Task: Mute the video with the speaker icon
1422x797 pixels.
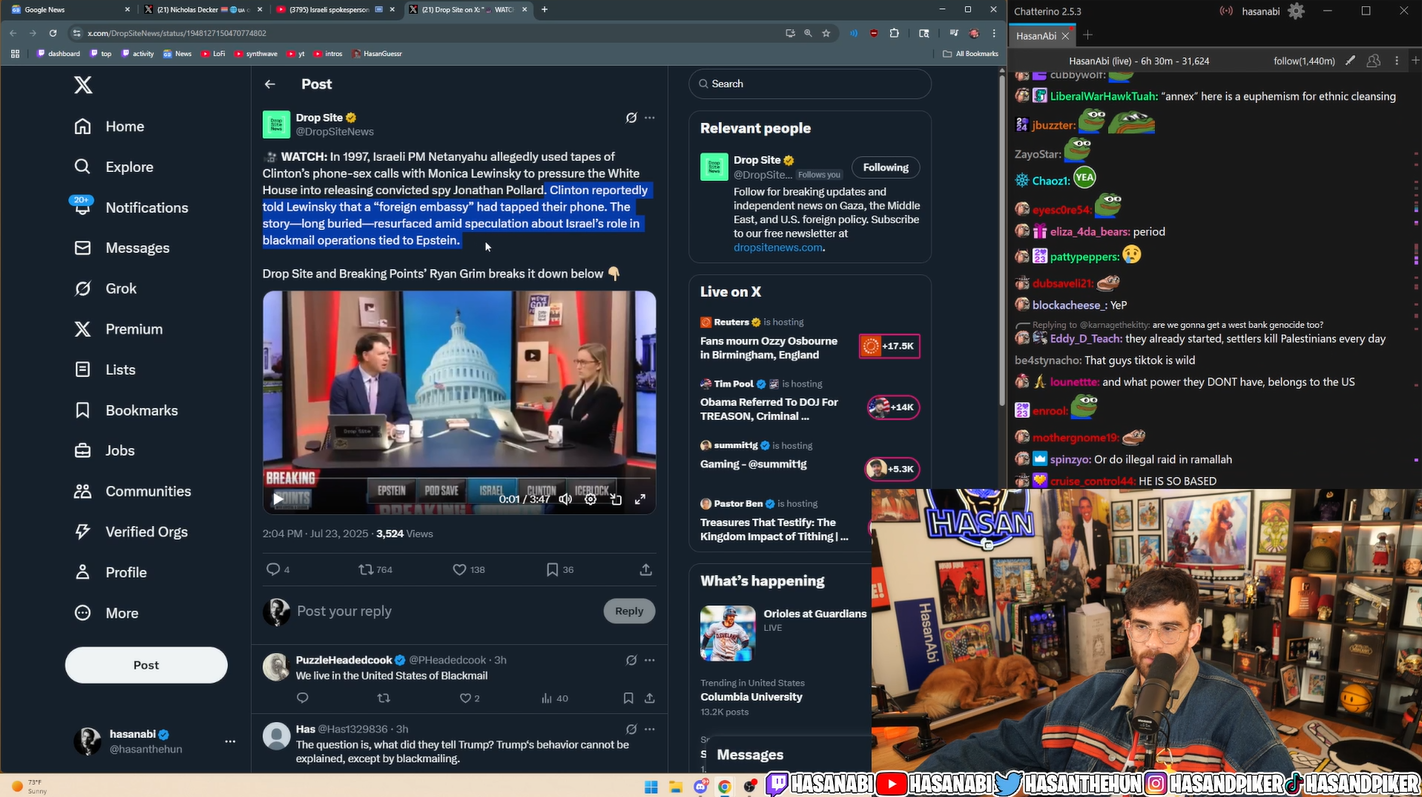Action: pyautogui.click(x=566, y=499)
